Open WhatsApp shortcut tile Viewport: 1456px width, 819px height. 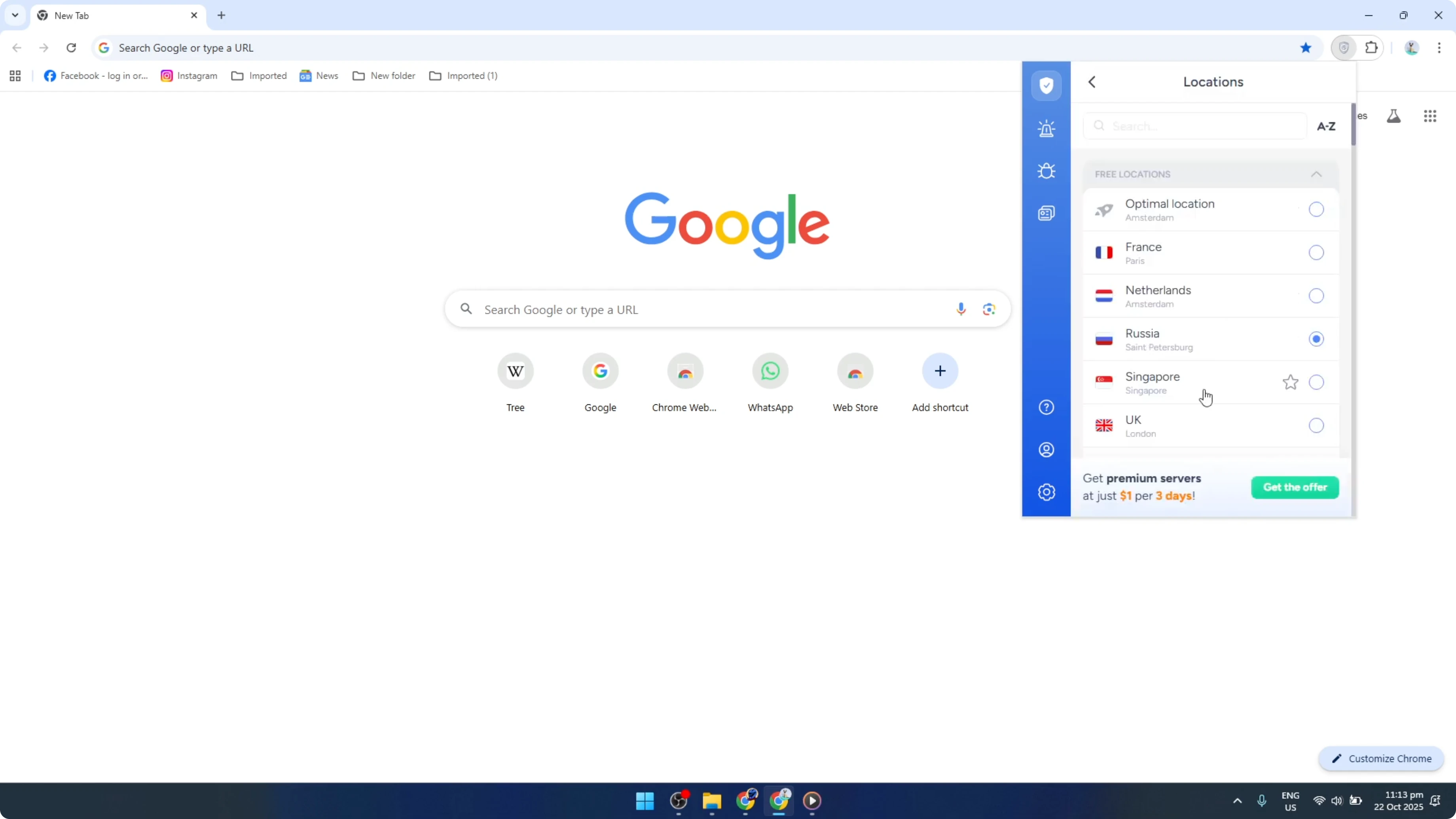pyautogui.click(x=770, y=383)
